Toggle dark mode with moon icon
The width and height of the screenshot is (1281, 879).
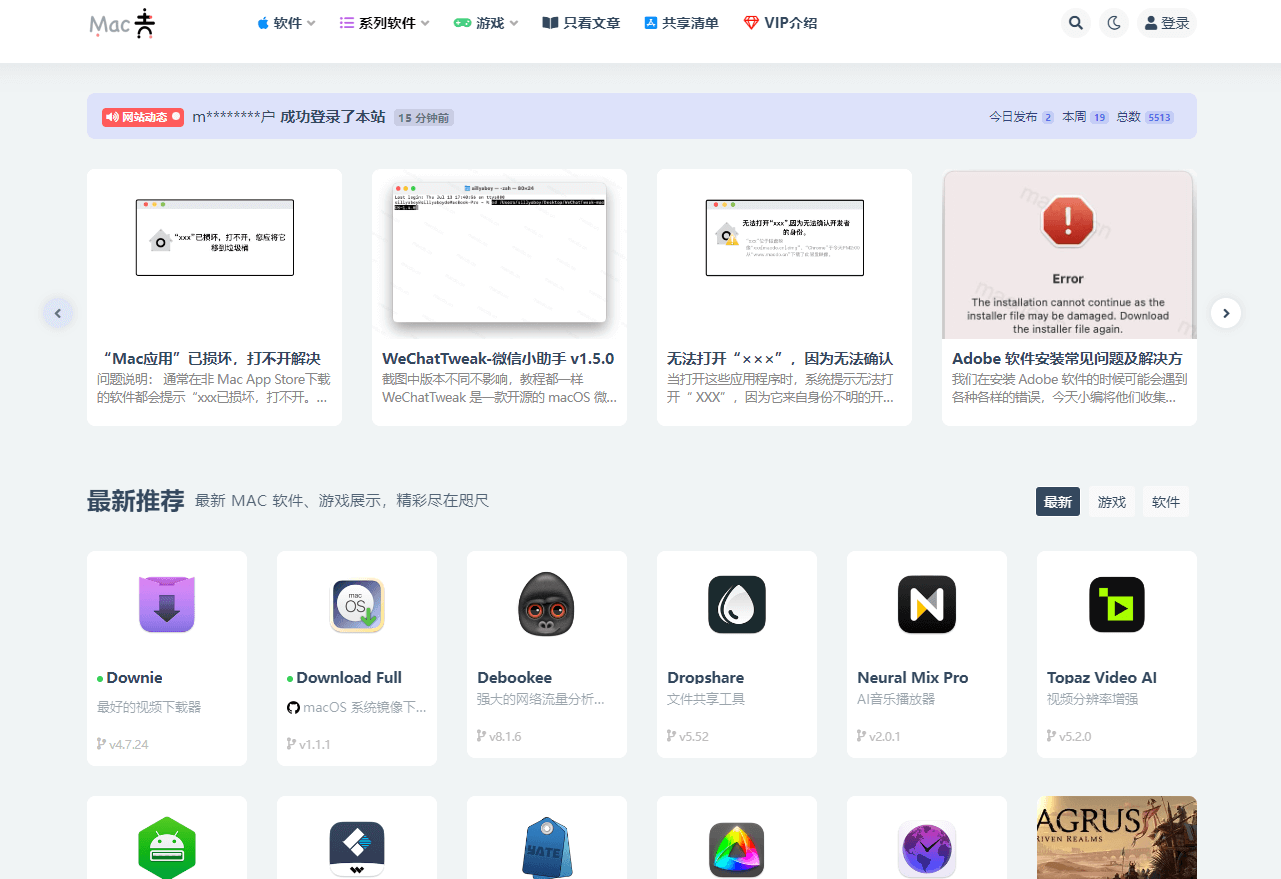[1114, 22]
